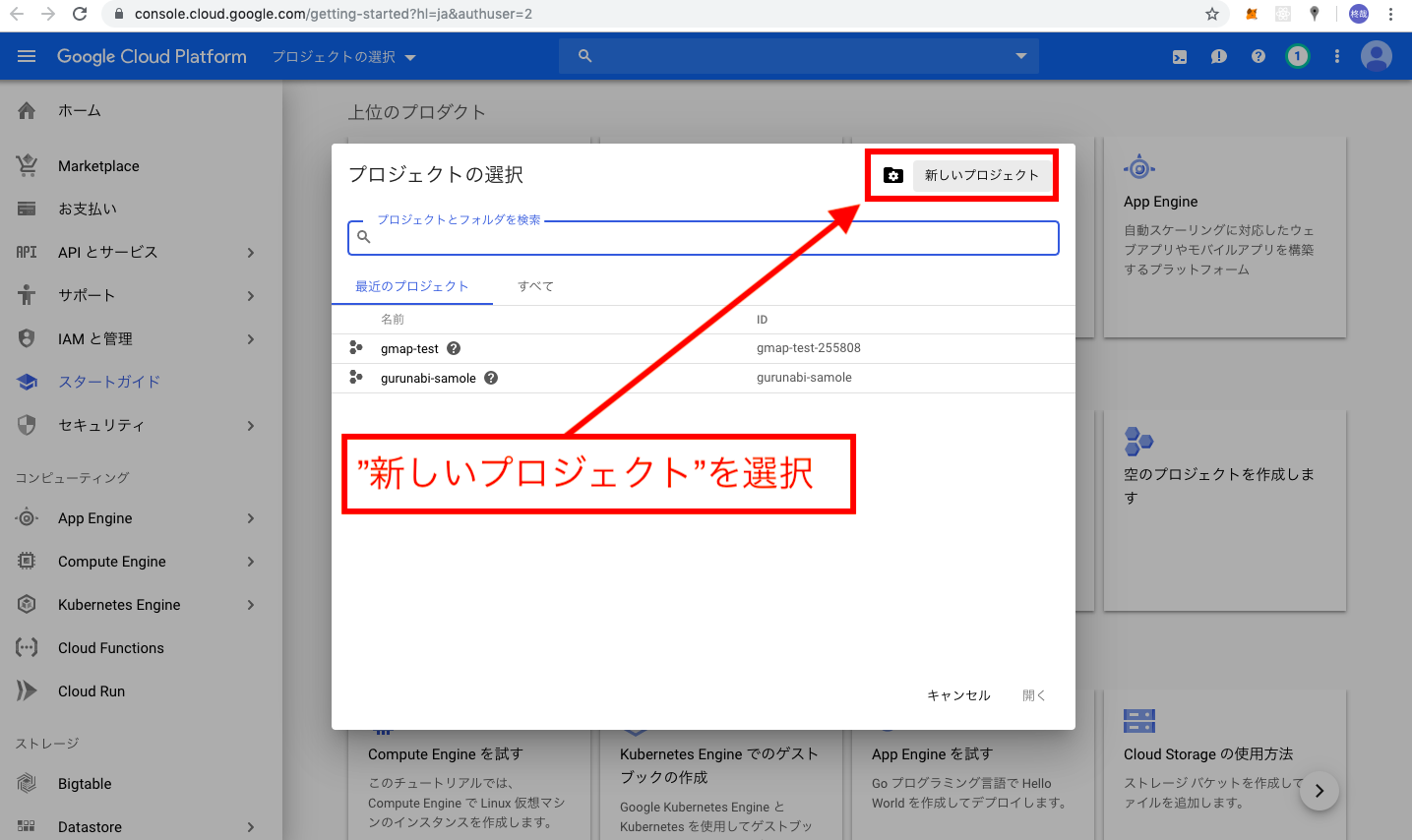The image size is (1412, 840).
Task: Open the account avatar icon
Action: (x=1376, y=56)
